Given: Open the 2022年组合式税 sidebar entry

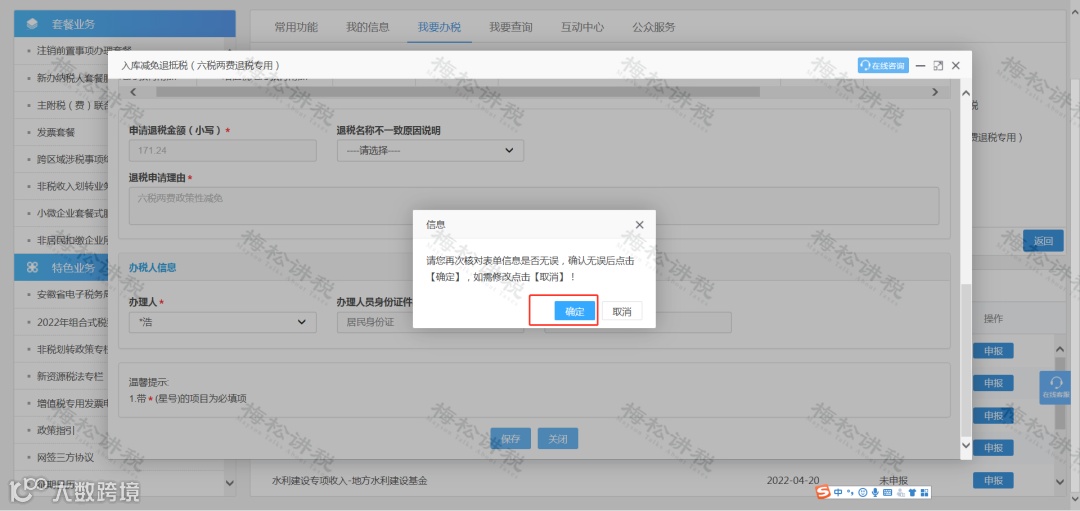Looking at the screenshot, I should point(72,322).
